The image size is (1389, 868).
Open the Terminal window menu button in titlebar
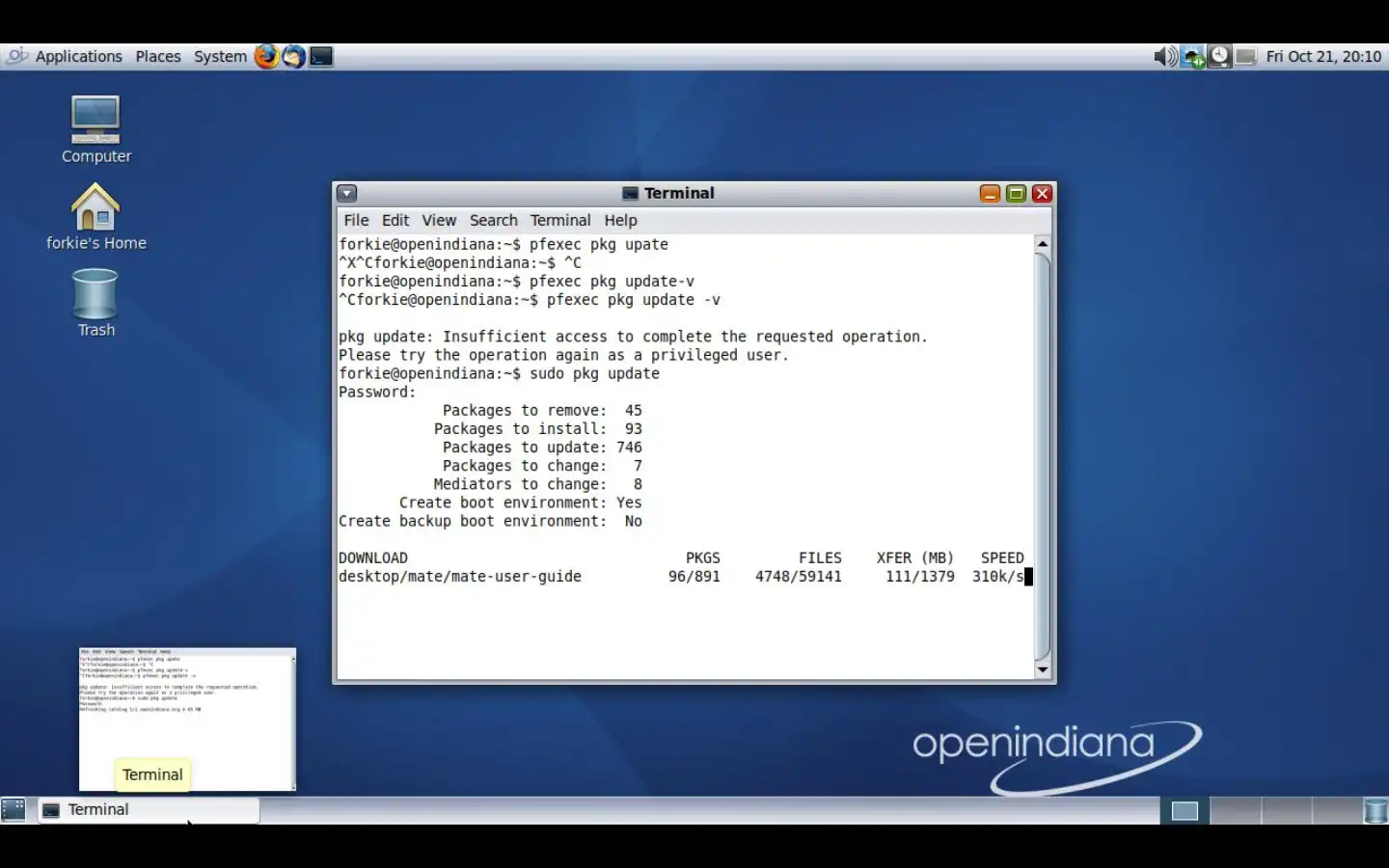coord(347,193)
